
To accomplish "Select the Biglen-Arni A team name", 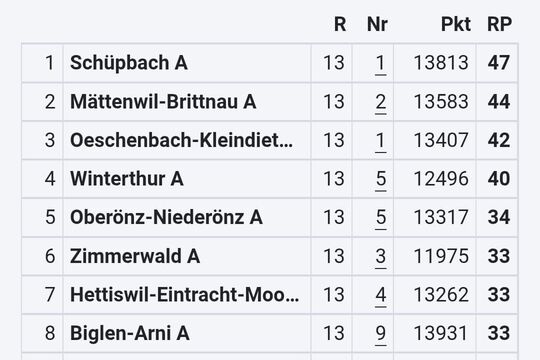I will point(130,333).
